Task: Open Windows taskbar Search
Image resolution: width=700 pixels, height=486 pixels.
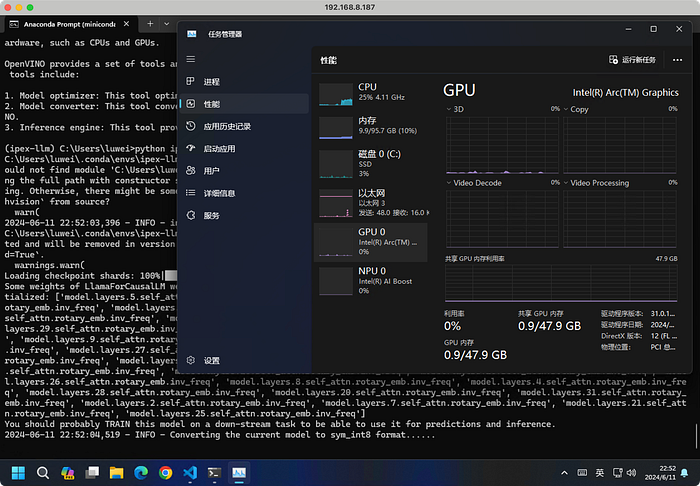Action: click(43, 473)
